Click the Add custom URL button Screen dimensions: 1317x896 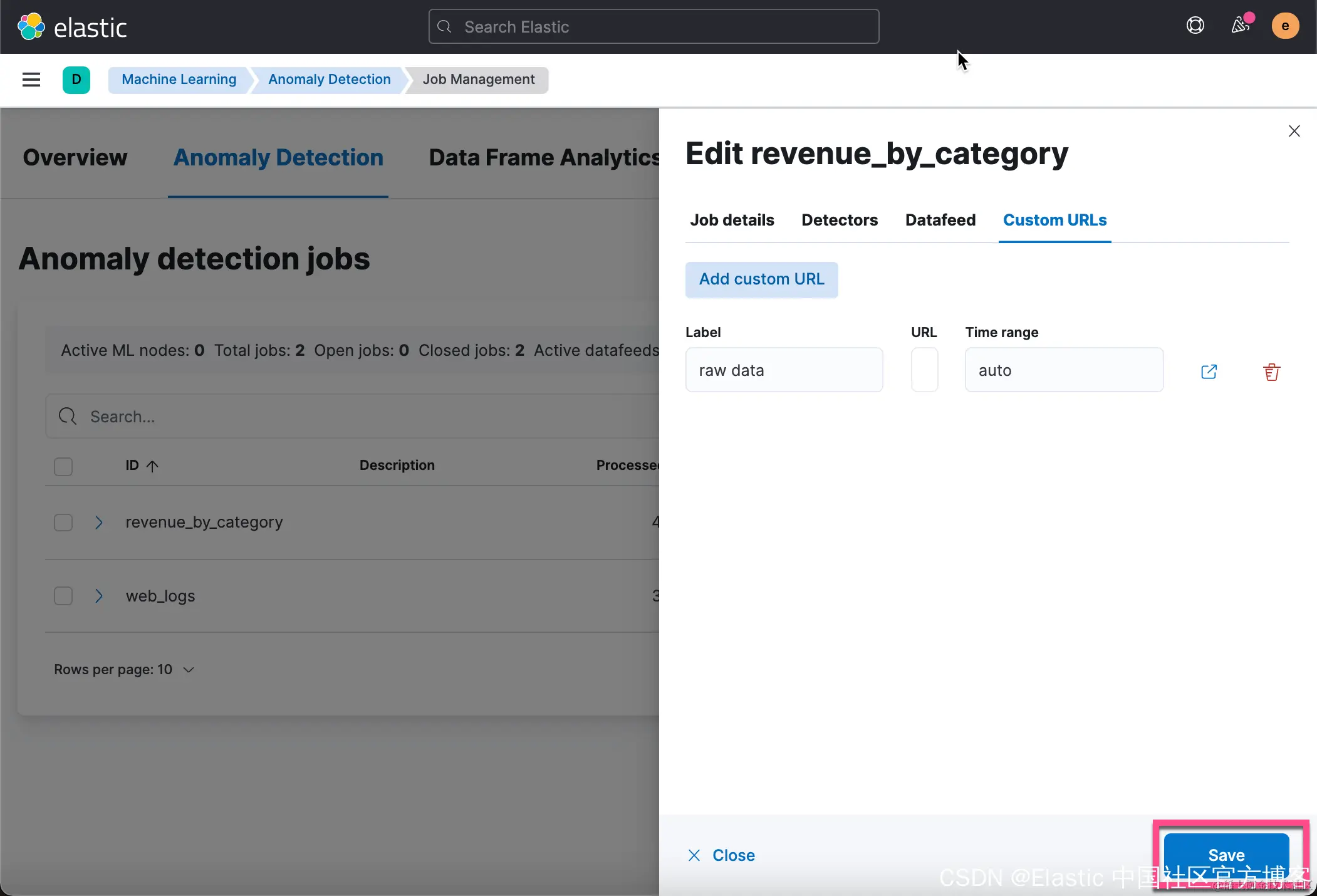pyautogui.click(x=761, y=279)
